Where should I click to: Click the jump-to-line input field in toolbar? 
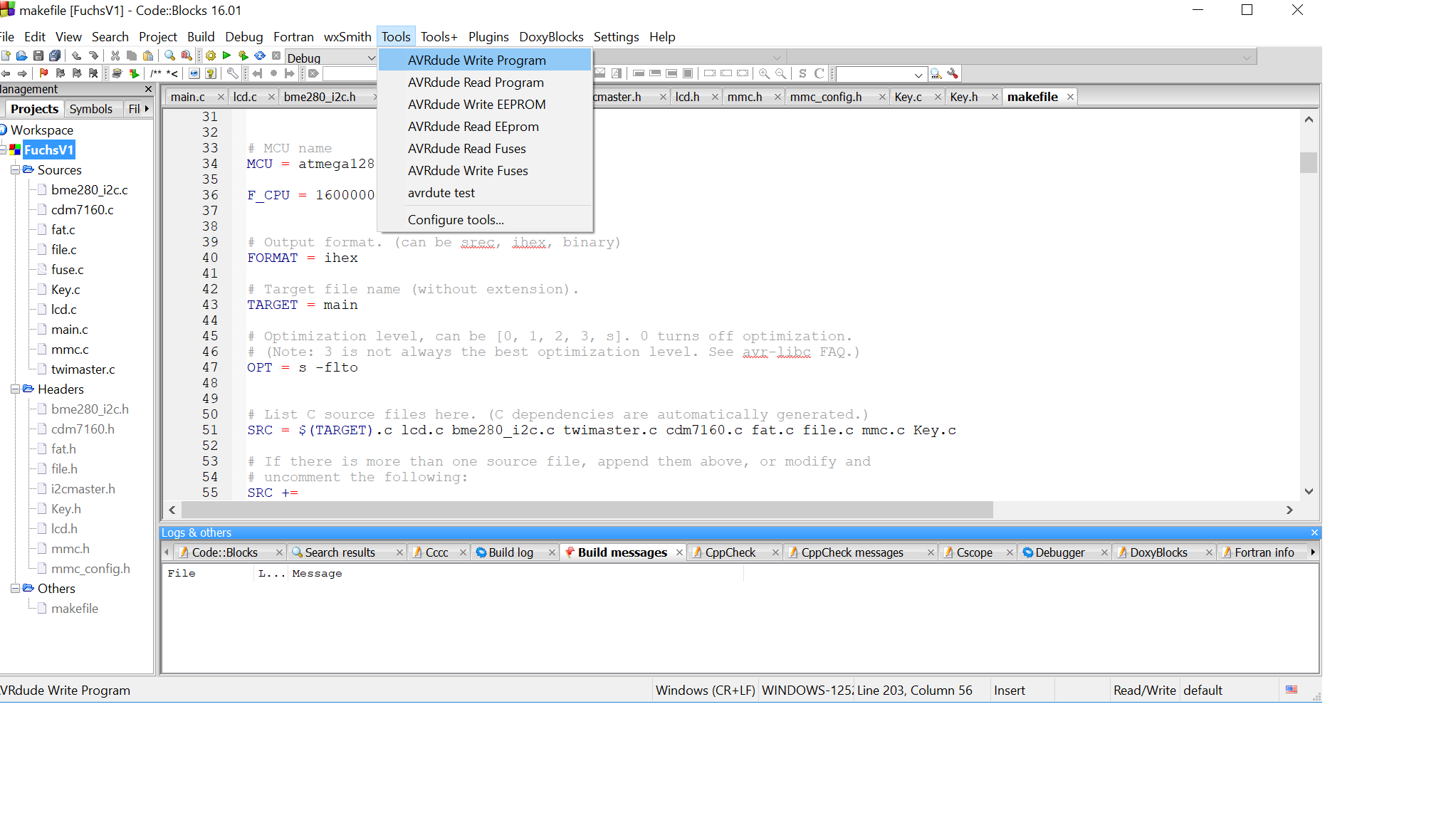[348, 73]
